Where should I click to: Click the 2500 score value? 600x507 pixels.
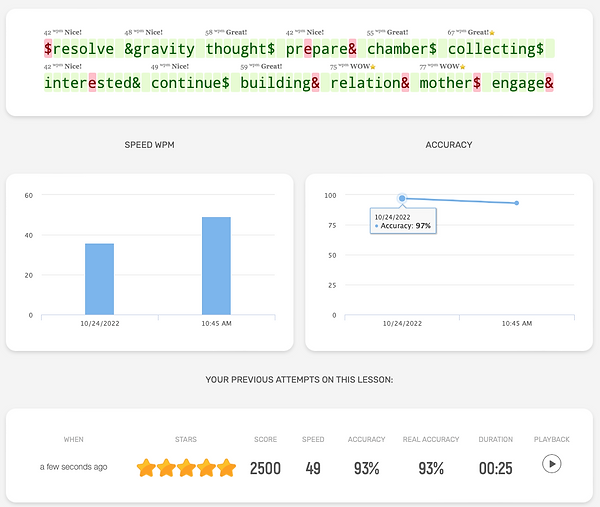[x=265, y=468]
